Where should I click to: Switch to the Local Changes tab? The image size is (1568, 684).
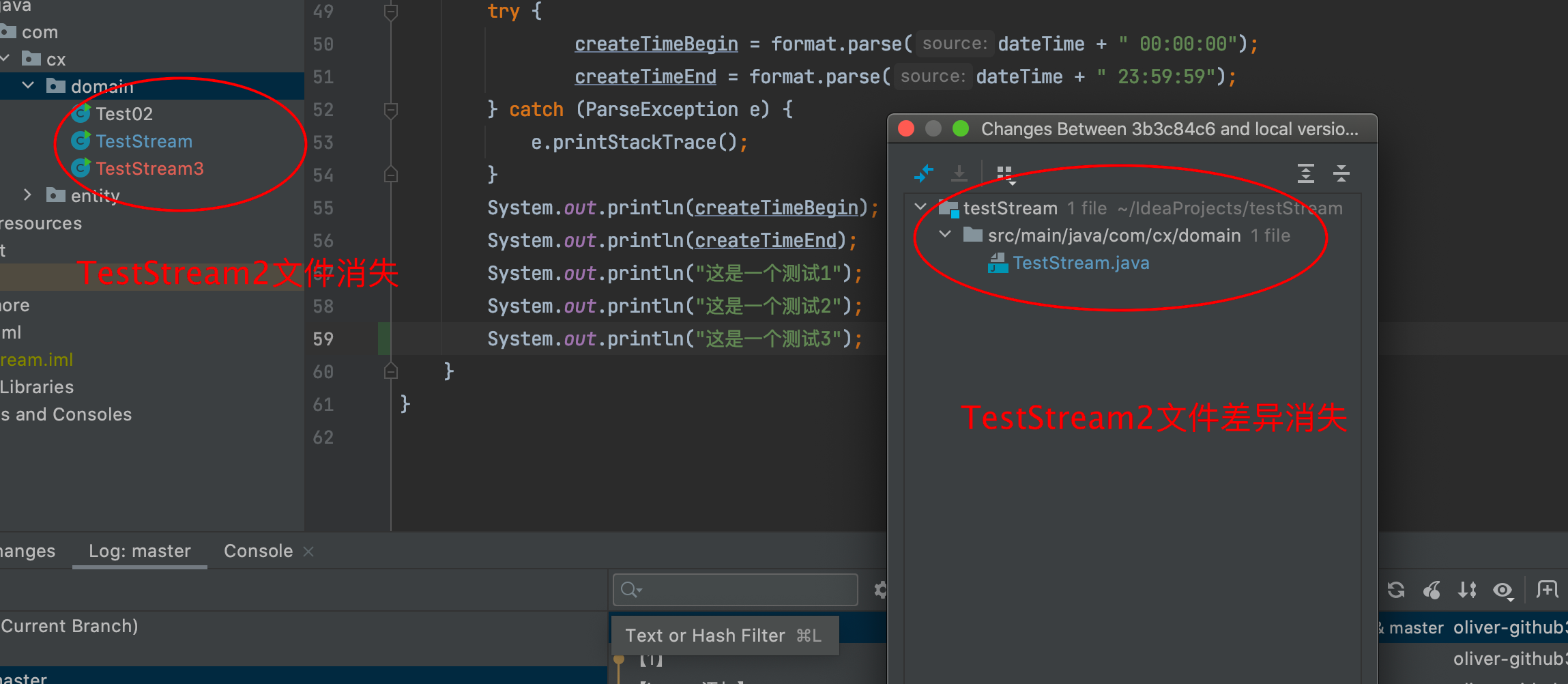pyautogui.click(x=27, y=551)
